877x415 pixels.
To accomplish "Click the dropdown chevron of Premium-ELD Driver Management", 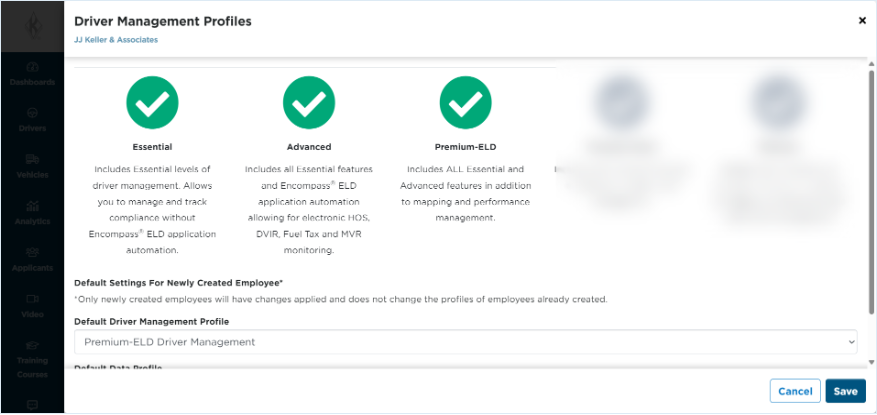I will tap(851, 342).
